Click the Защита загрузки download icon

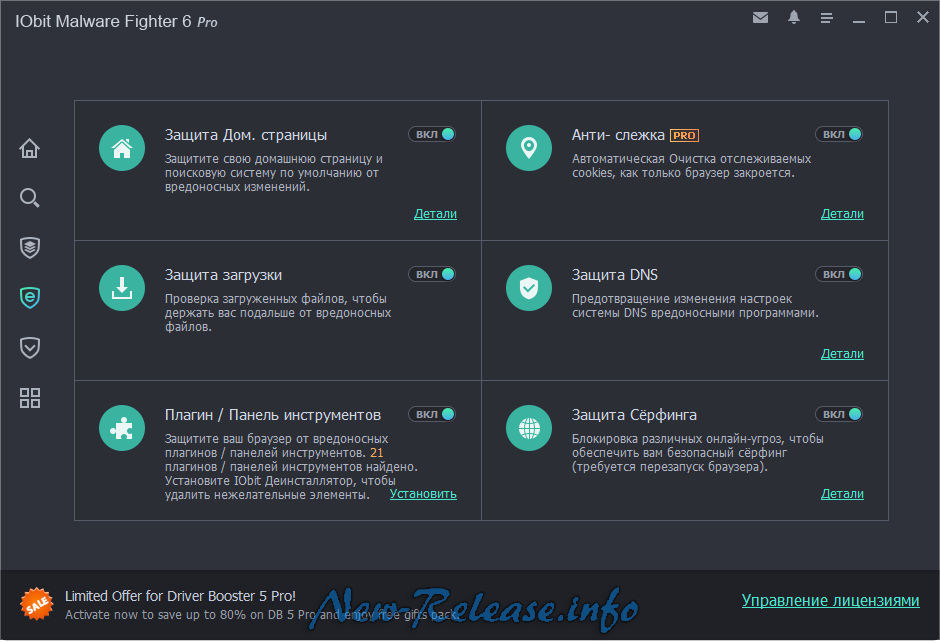122,288
